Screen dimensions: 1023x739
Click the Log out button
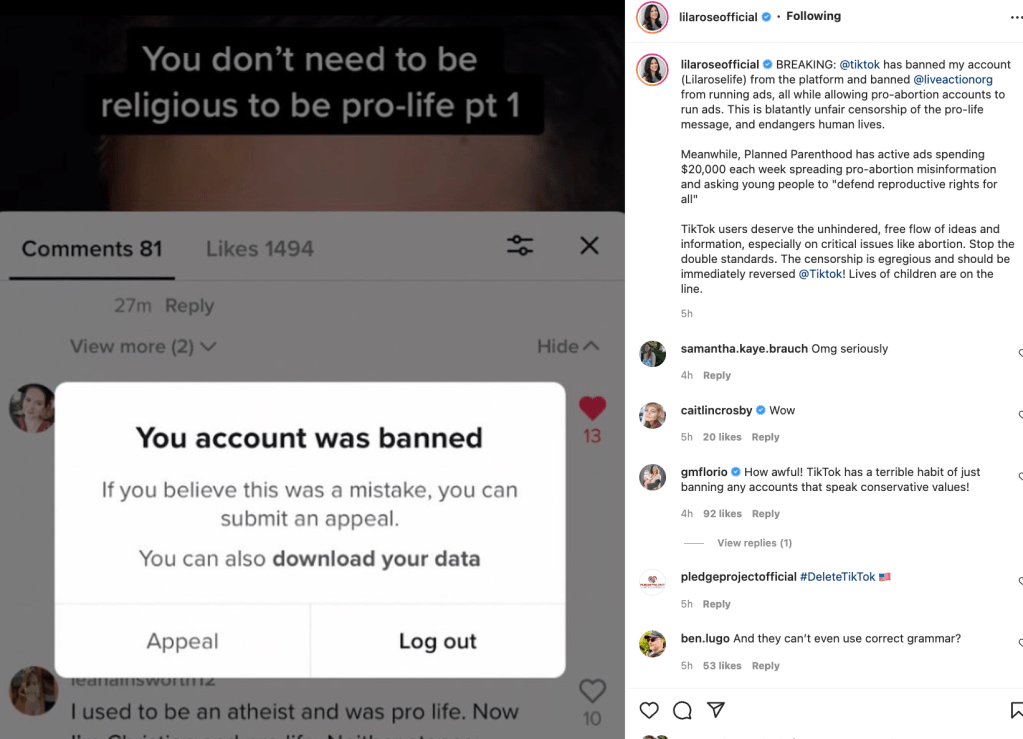(x=438, y=641)
